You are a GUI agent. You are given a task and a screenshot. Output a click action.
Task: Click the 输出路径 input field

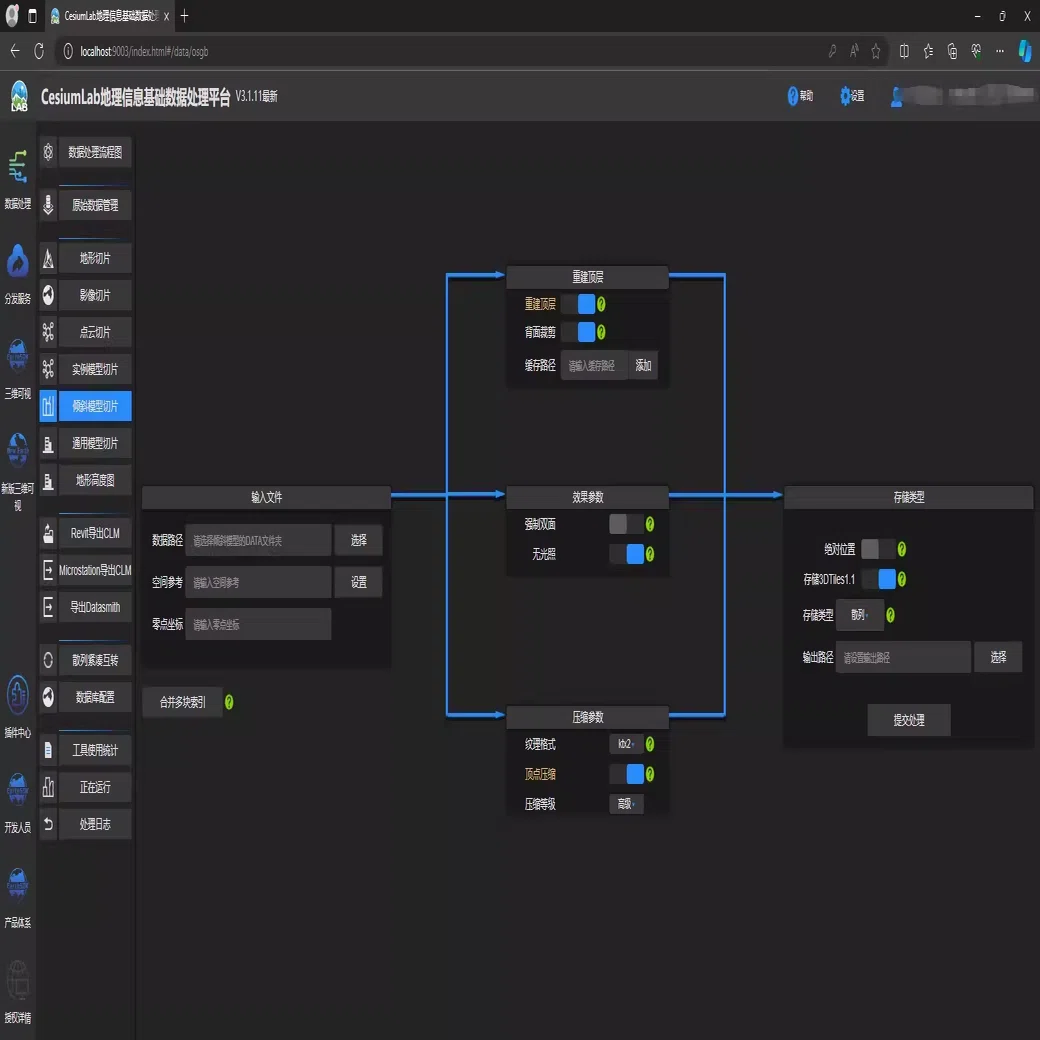(x=903, y=657)
